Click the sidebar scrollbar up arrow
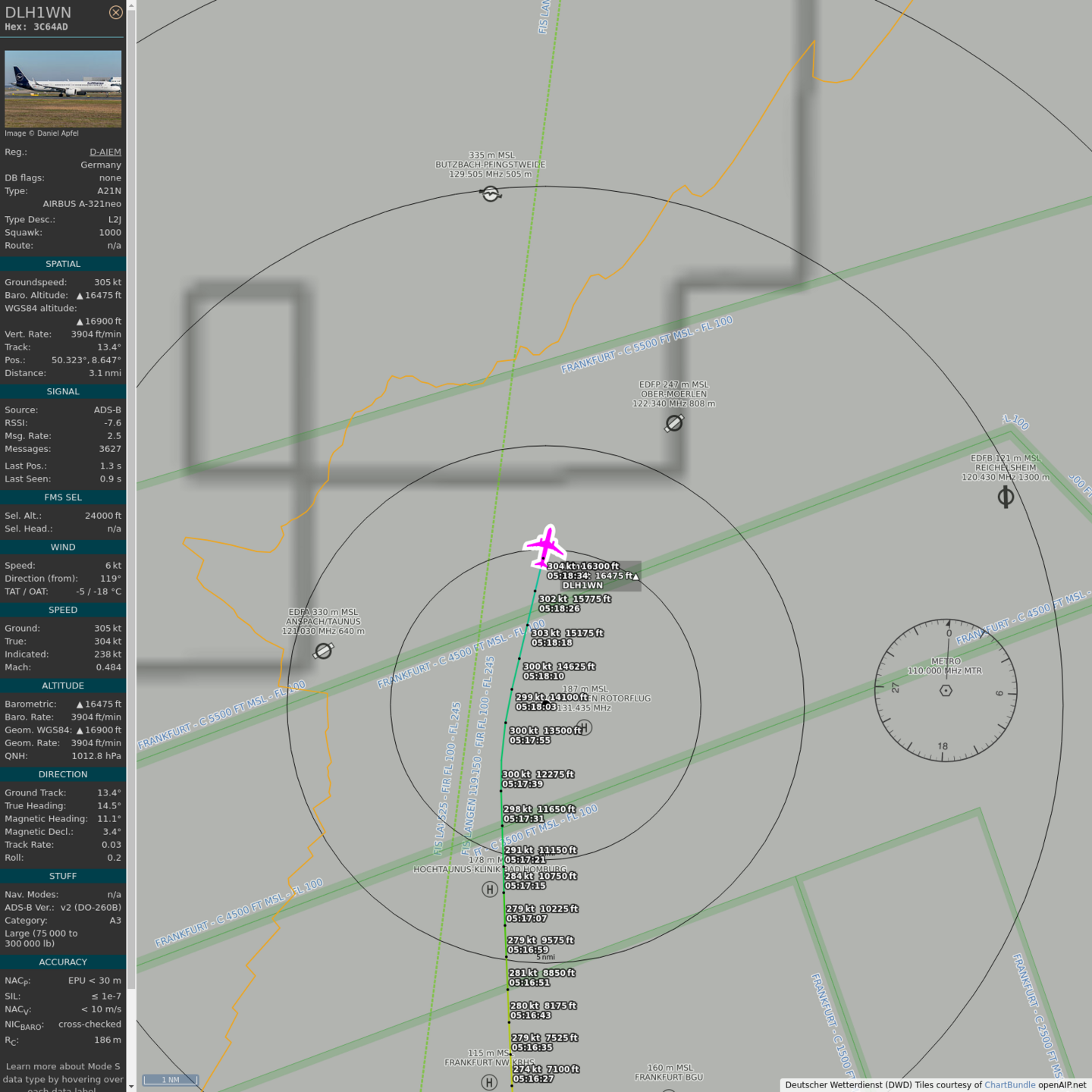The image size is (1092, 1092). click(x=131, y=5)
